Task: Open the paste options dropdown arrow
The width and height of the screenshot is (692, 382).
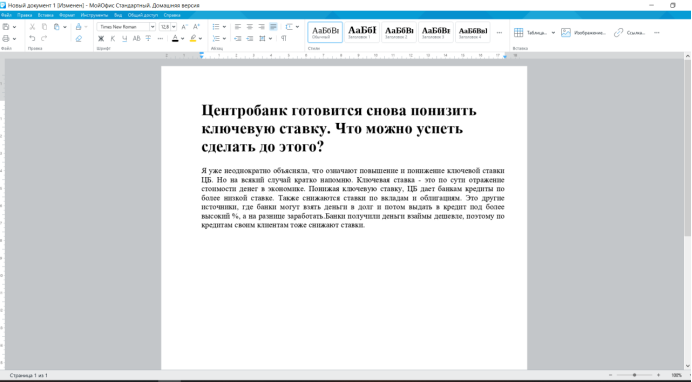Action: [x=65, y=27]
